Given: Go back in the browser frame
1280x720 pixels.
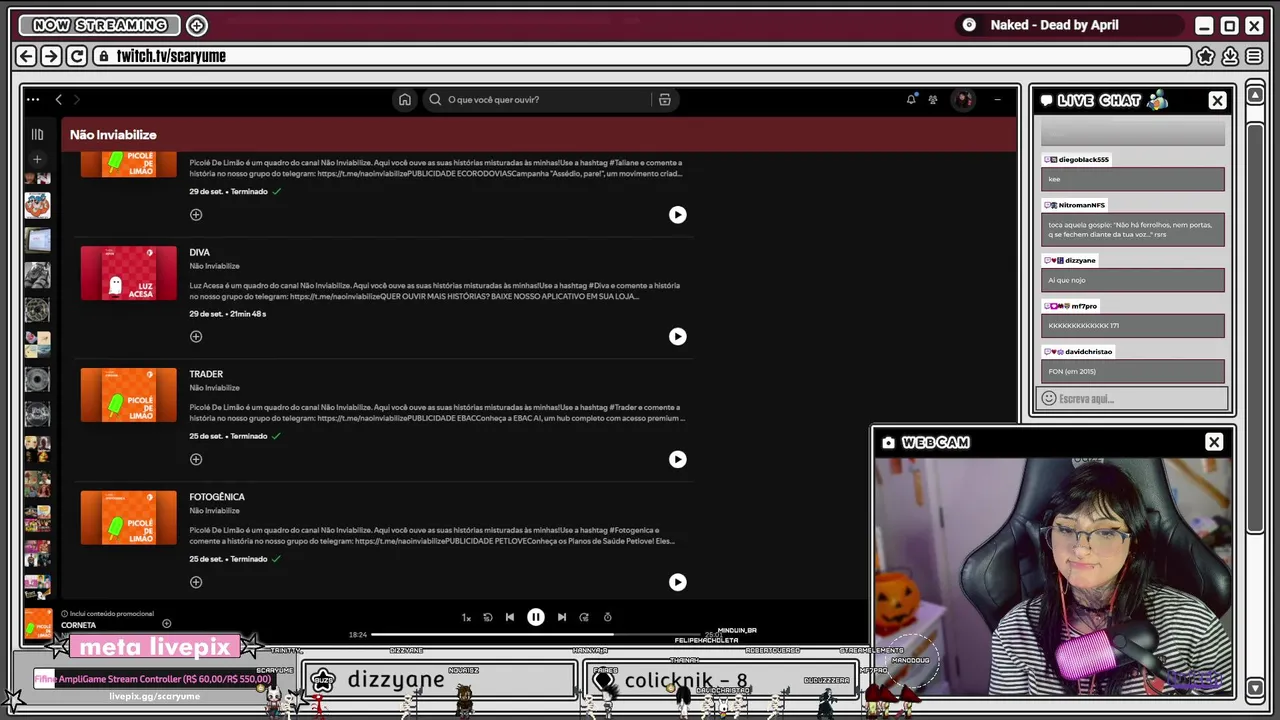Looking at the screenshot, I should 27,56.
